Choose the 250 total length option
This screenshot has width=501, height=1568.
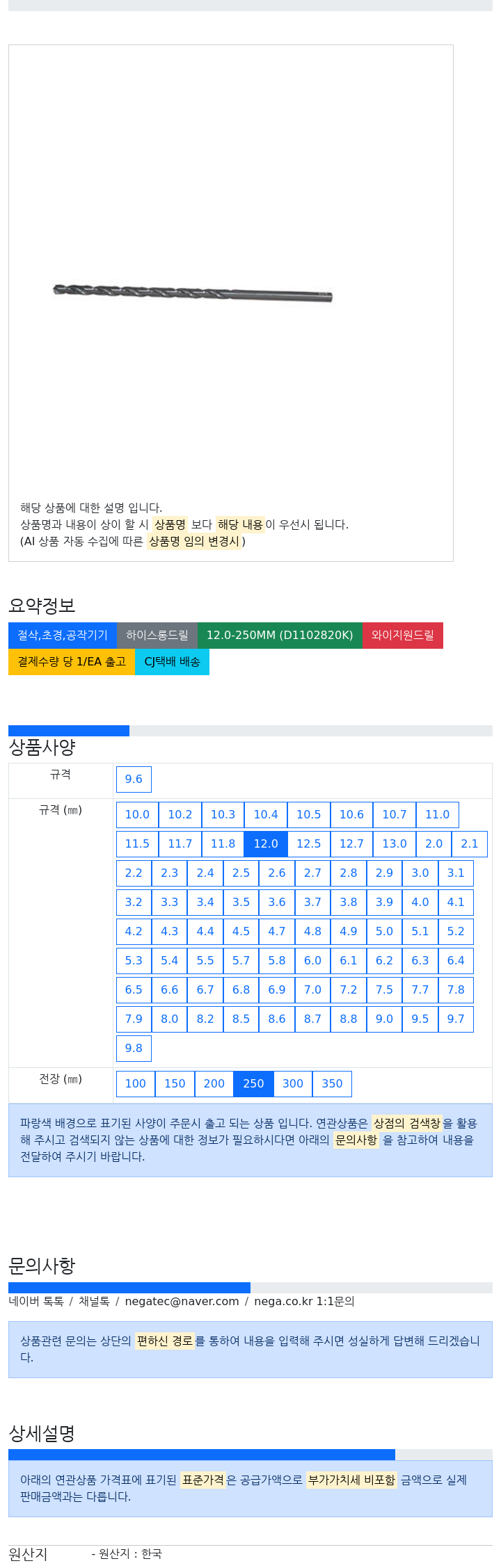pyautogui.click(x=253, y=1083)
